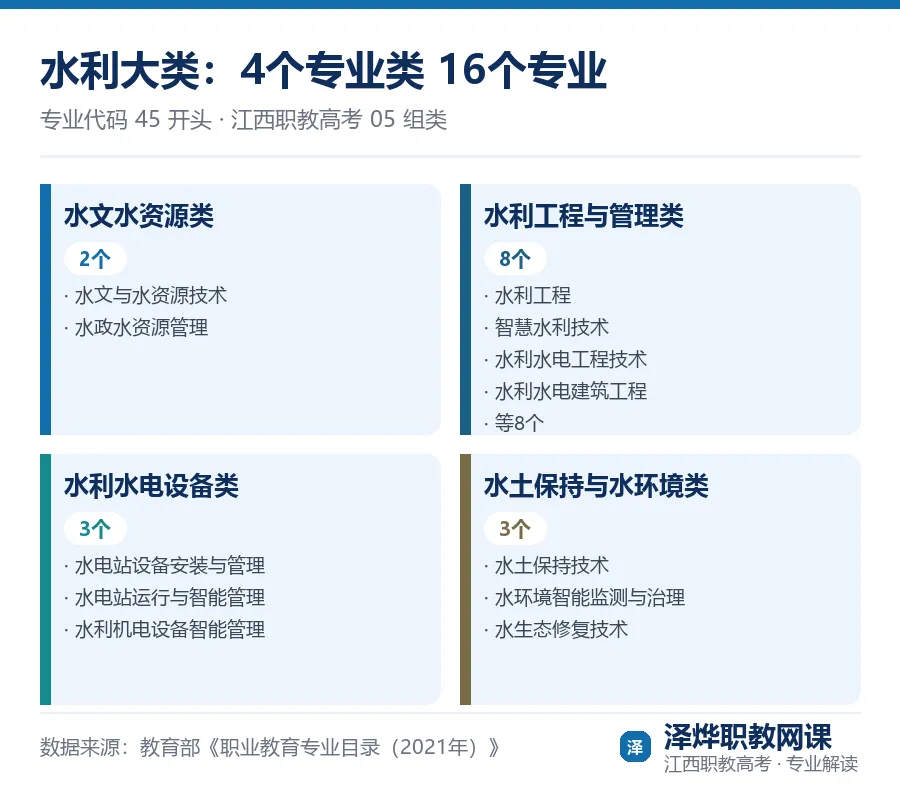Click 水生态修复技术 list item
The image size is (900, 790).
(556, 630)
